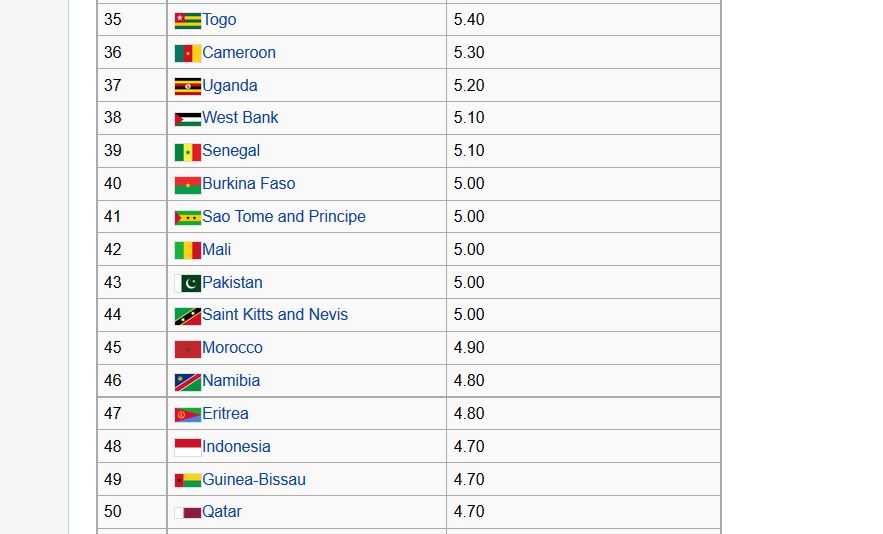The height and width of the screenshot is (534, 883).
Task: Open the Mali article link
Action: click(x=216, y=250)
